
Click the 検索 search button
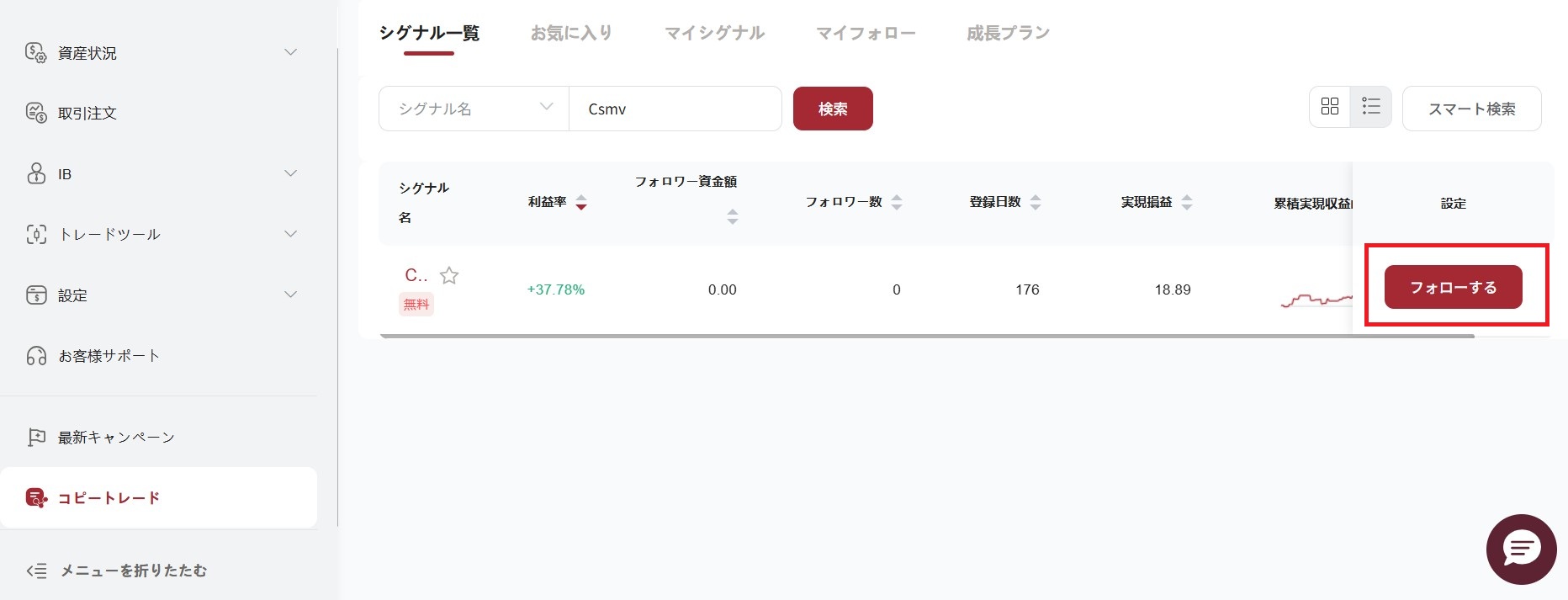[x=833, y=109]
